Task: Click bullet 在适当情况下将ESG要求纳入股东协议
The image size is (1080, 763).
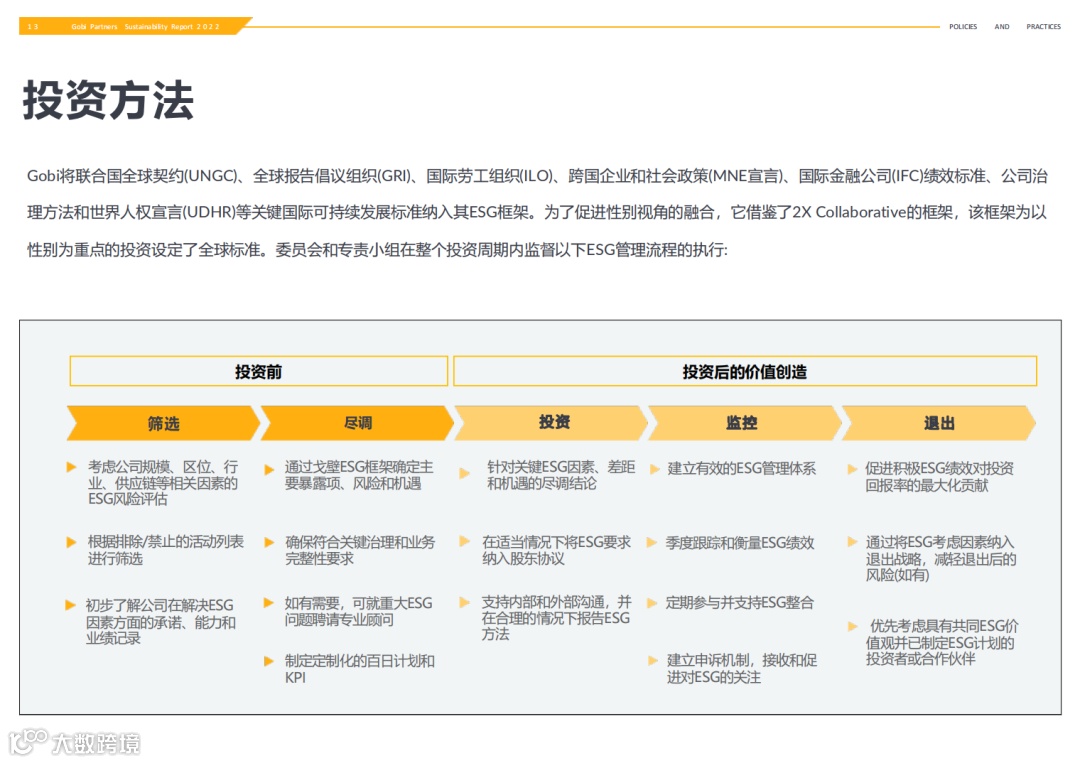Action: click(557, 550)
